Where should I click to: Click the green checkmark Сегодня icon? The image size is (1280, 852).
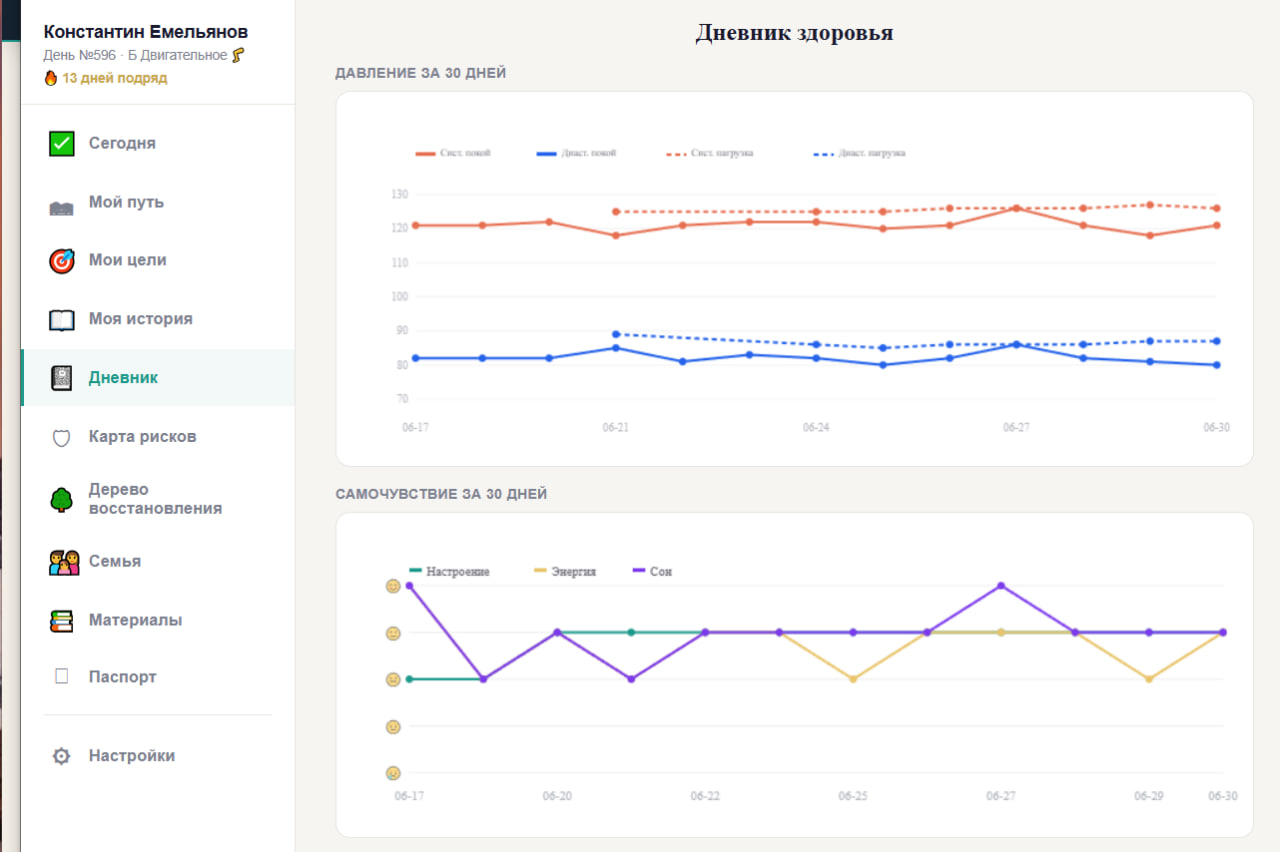[62, 144]
